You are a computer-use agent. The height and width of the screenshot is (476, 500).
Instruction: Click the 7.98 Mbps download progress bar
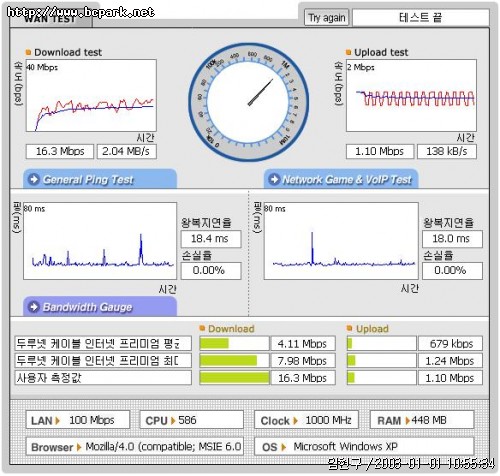[234, 361]
